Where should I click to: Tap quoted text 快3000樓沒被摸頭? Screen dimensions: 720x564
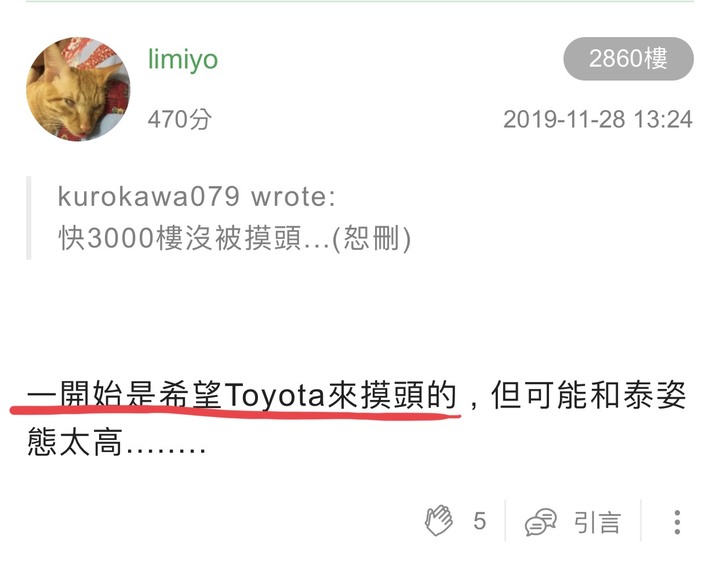coord(180,238)
